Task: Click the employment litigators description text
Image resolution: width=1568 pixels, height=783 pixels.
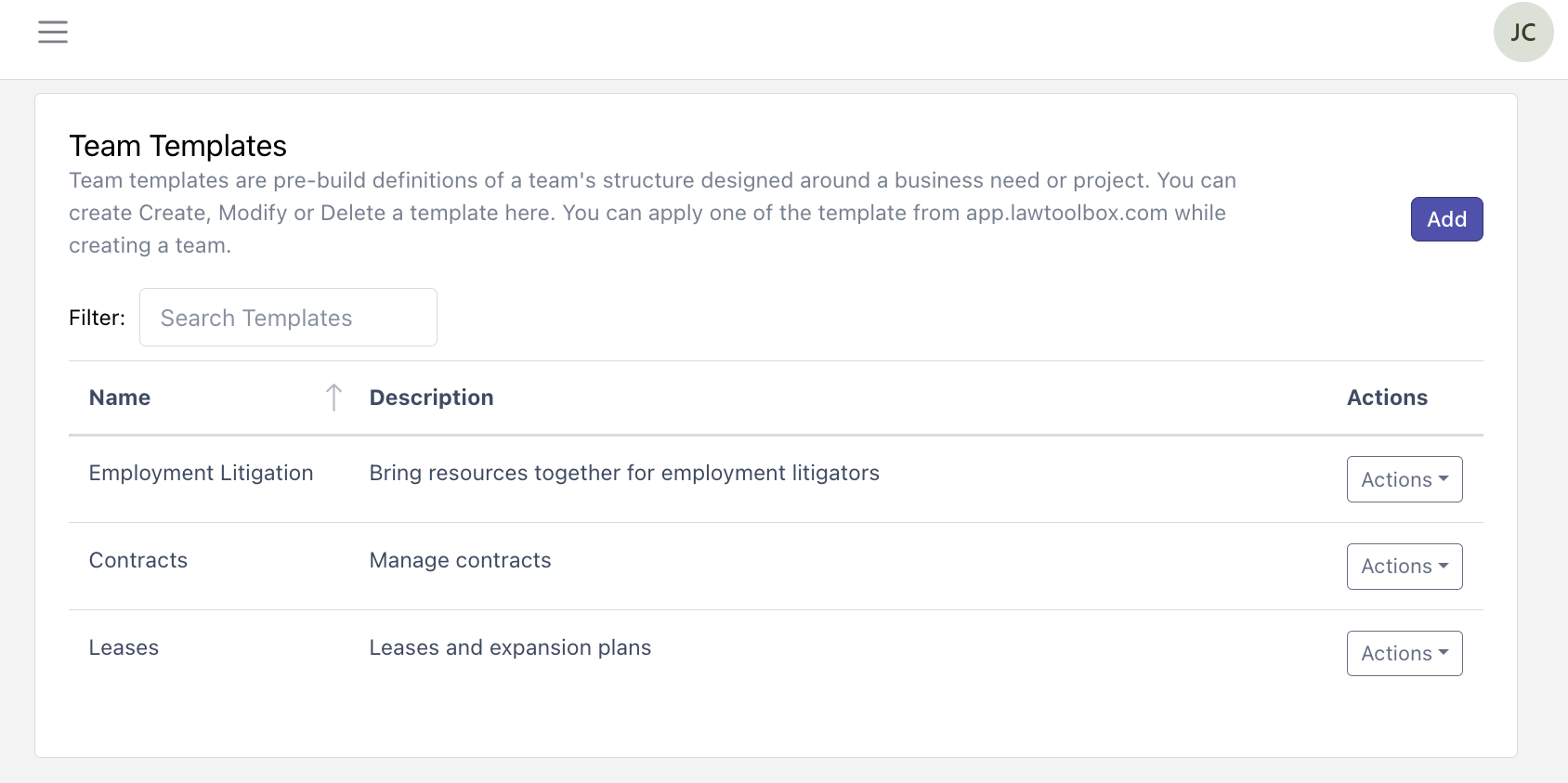Action: coord(624,473)
